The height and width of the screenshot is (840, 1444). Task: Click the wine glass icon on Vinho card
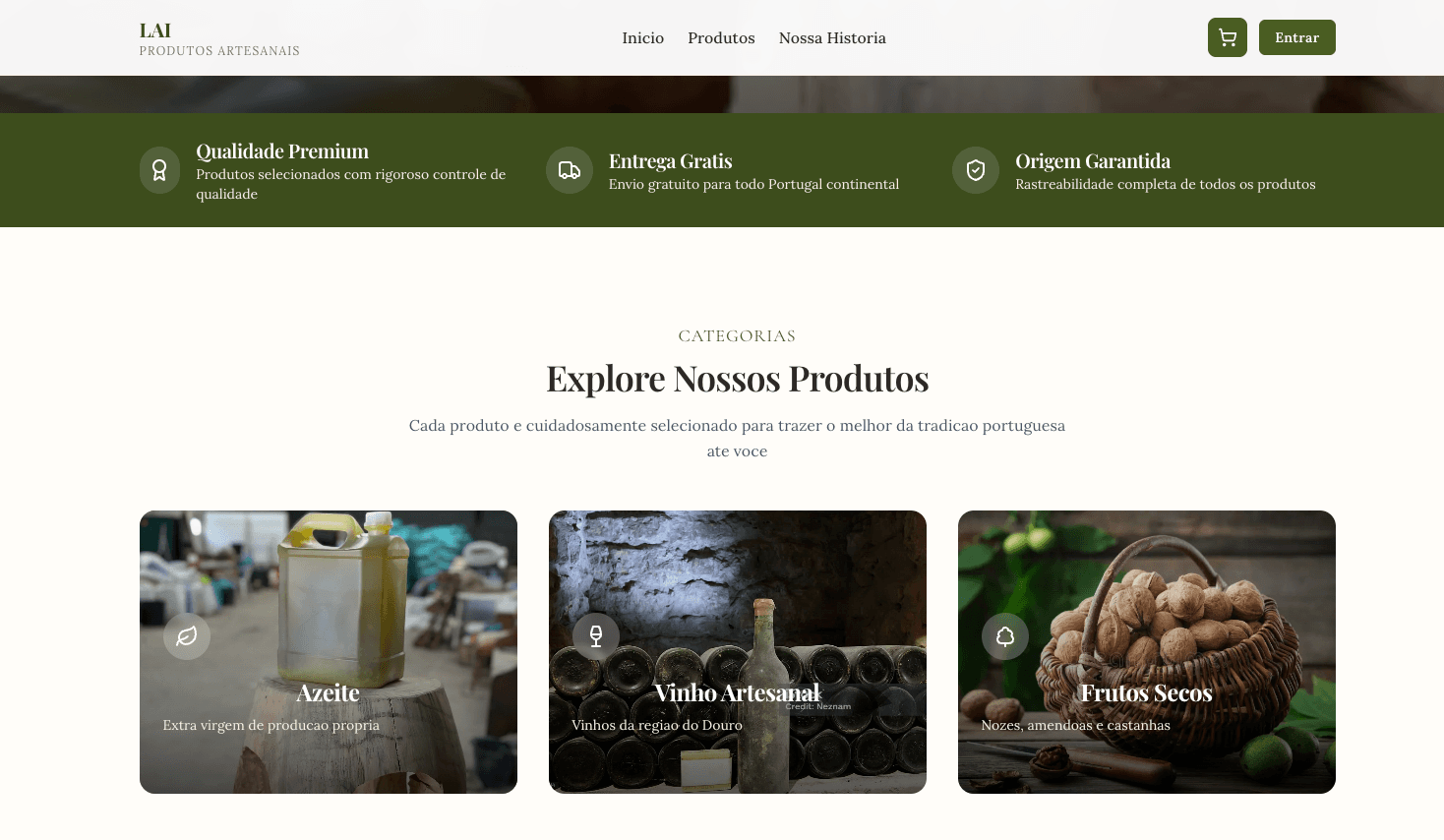596,636
